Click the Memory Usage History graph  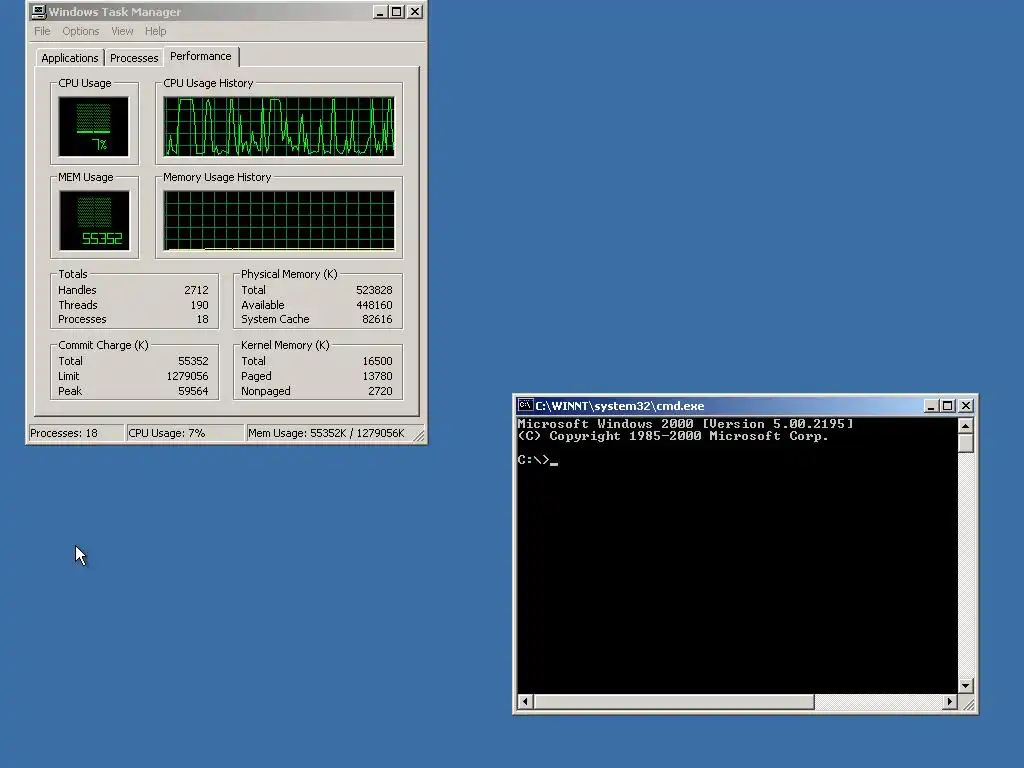click(x=279, y=221)
